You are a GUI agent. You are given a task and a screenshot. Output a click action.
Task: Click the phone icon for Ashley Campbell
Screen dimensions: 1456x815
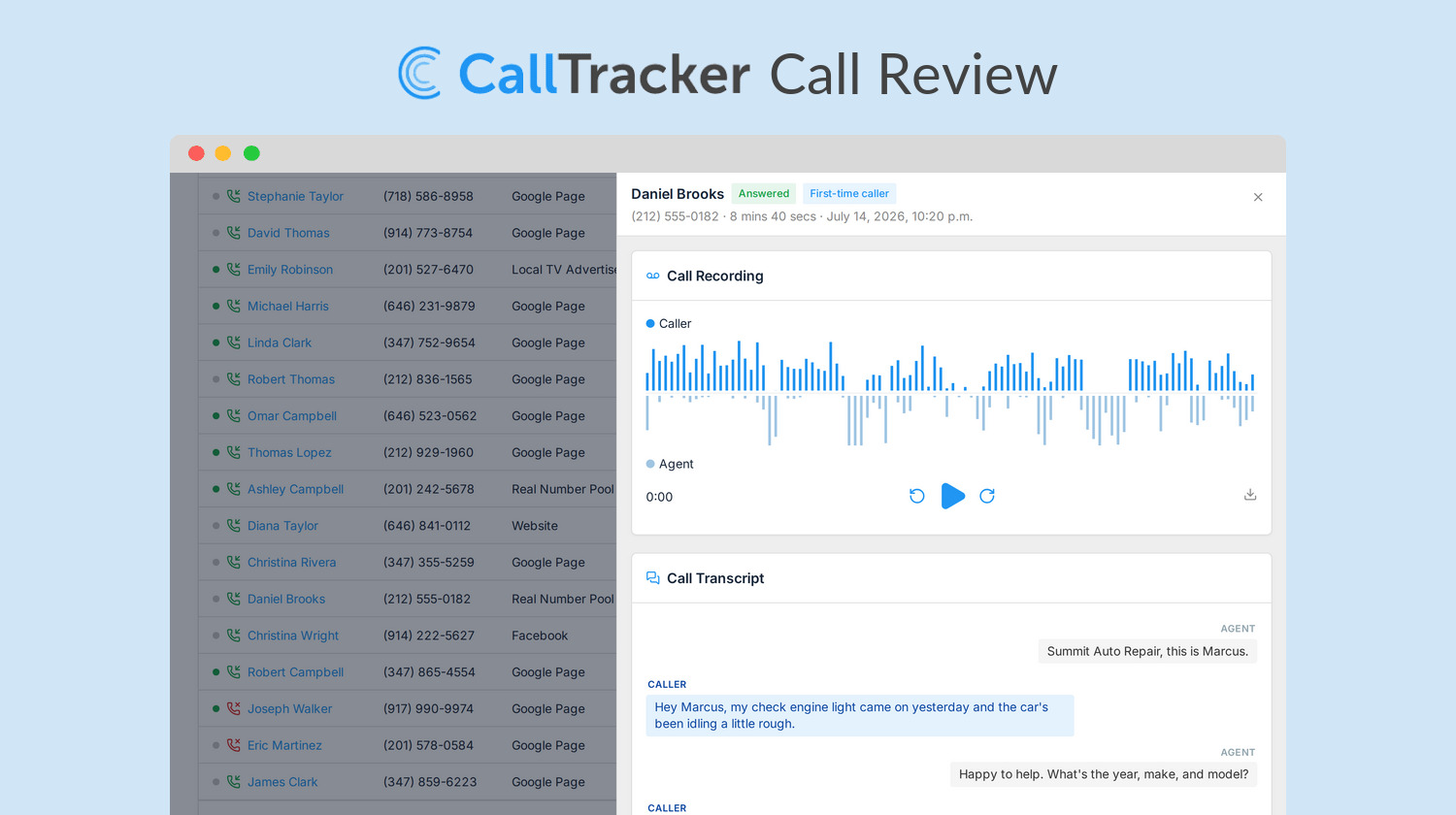pos(234,489)
